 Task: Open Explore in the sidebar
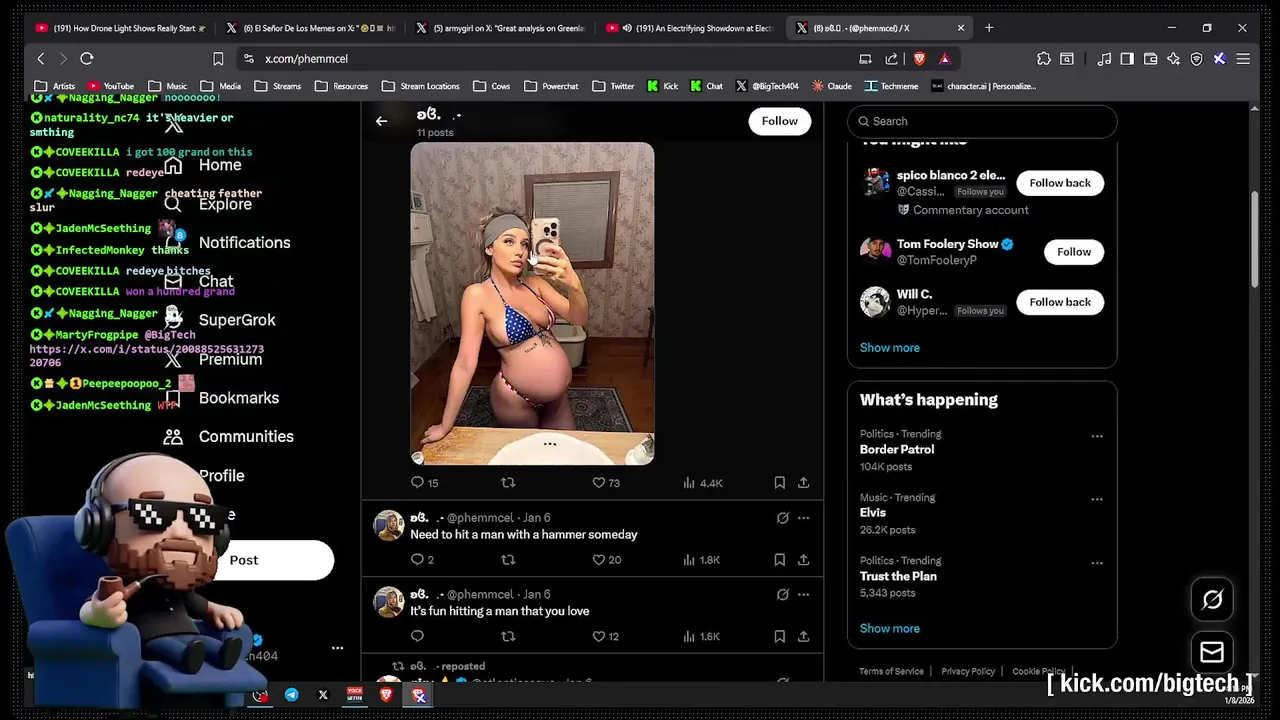[x=208, y=204]
